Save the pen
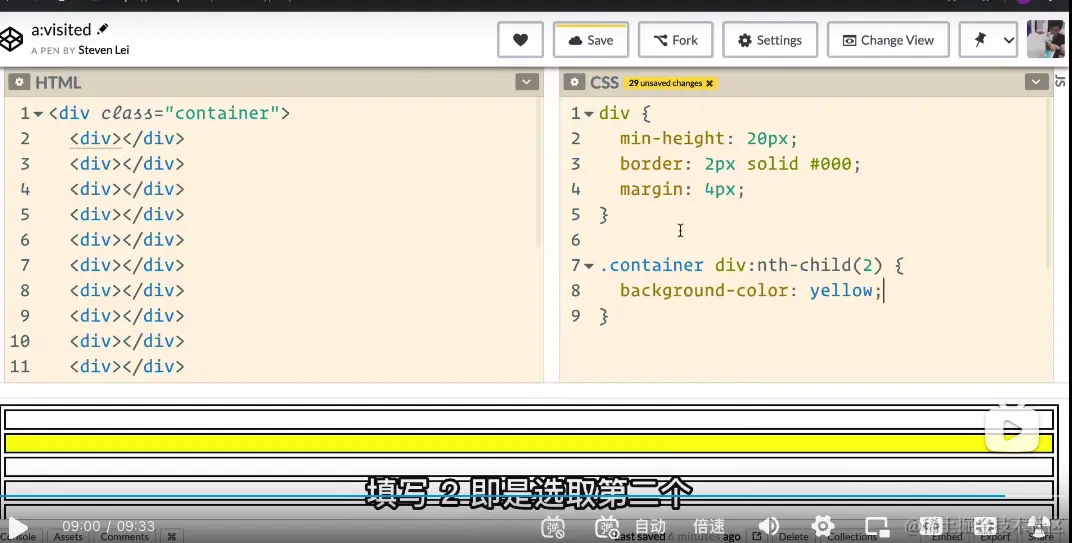Viewport: 1072px width, 543px height. click(x=591, y=40)
